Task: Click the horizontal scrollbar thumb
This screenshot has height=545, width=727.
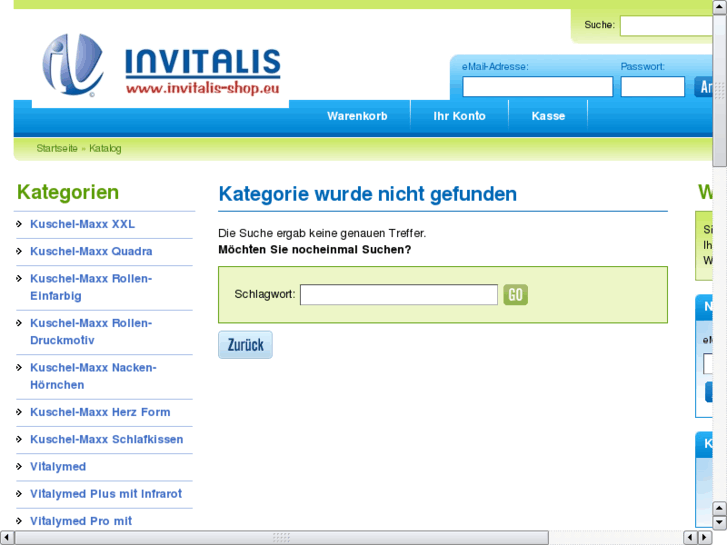Action: click(x=281, y=538)
